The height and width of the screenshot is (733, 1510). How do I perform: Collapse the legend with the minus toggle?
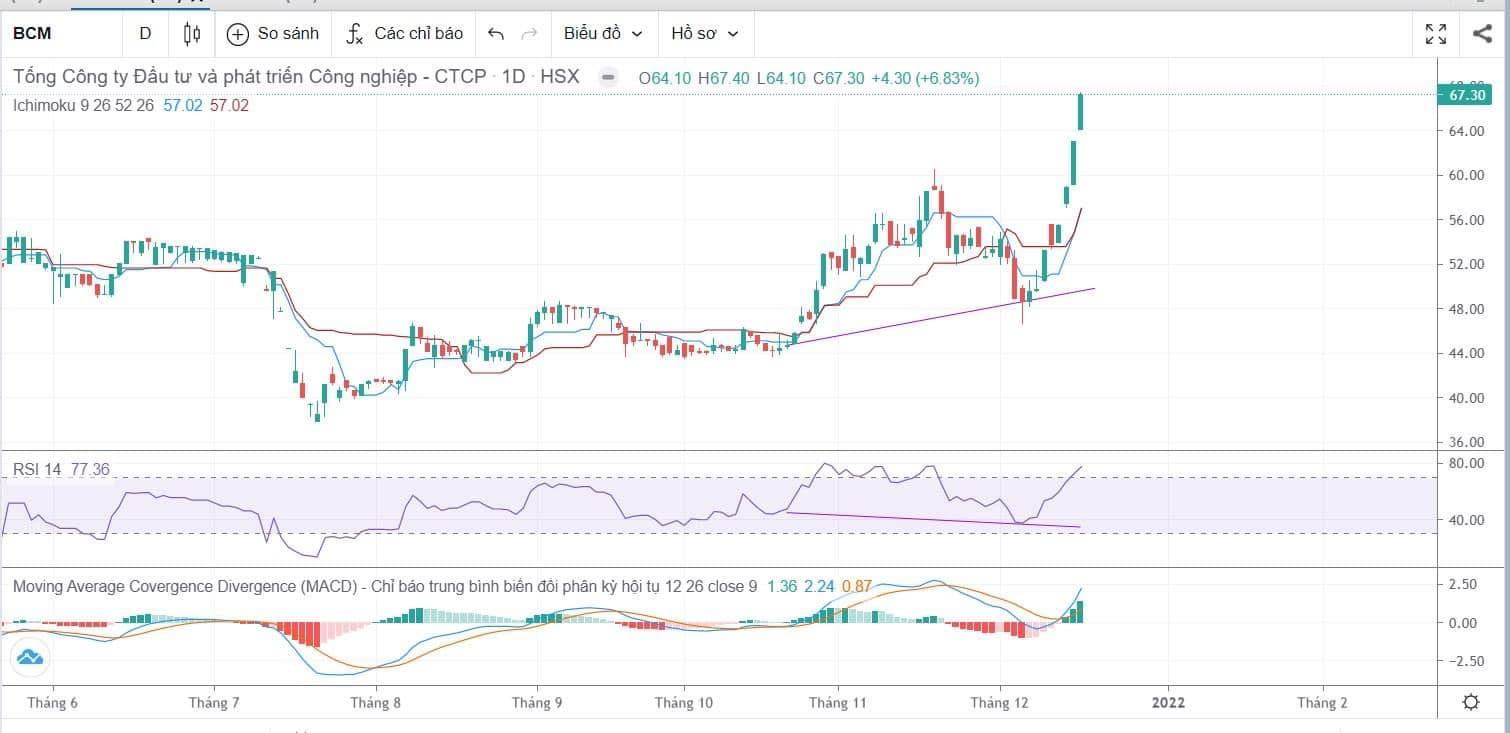click(x=607, y=77)
